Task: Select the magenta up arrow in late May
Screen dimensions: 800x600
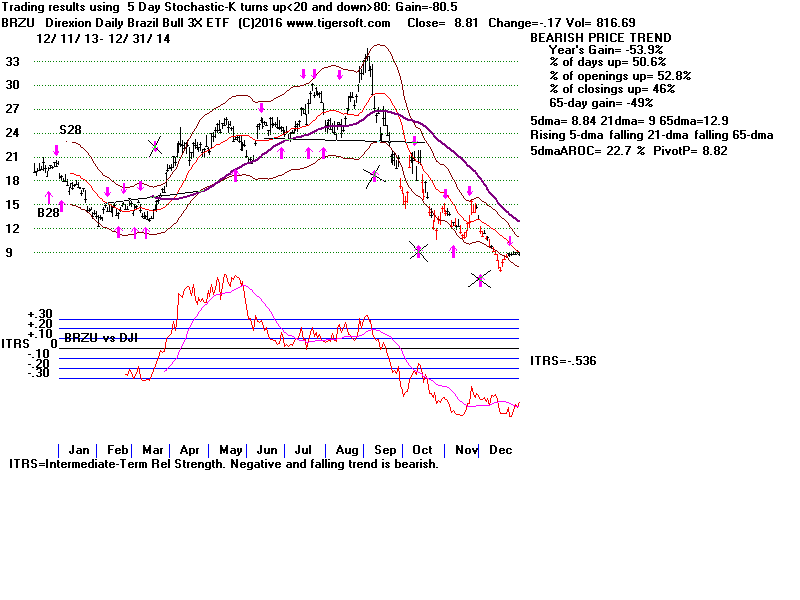Action: (236, 175)
